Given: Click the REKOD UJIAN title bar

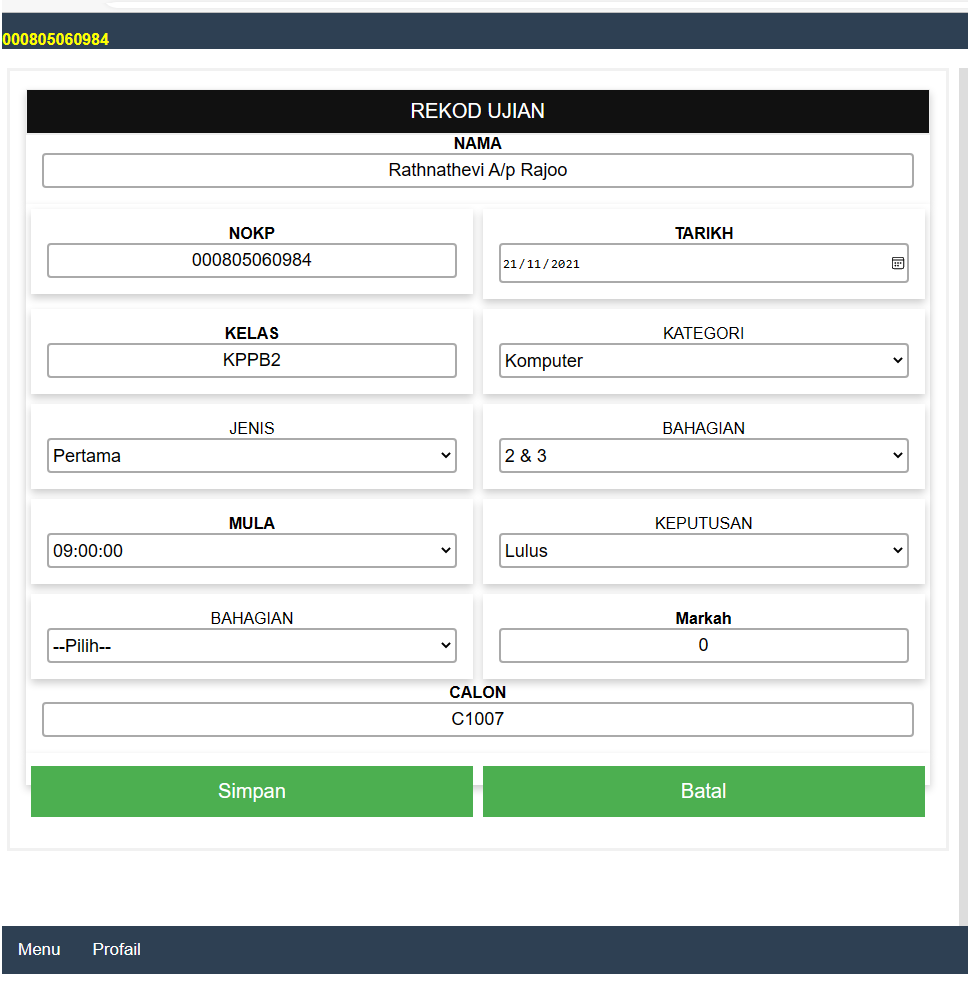Looking at the screenshot, I should pyautogui.click(x=477, y=111).
